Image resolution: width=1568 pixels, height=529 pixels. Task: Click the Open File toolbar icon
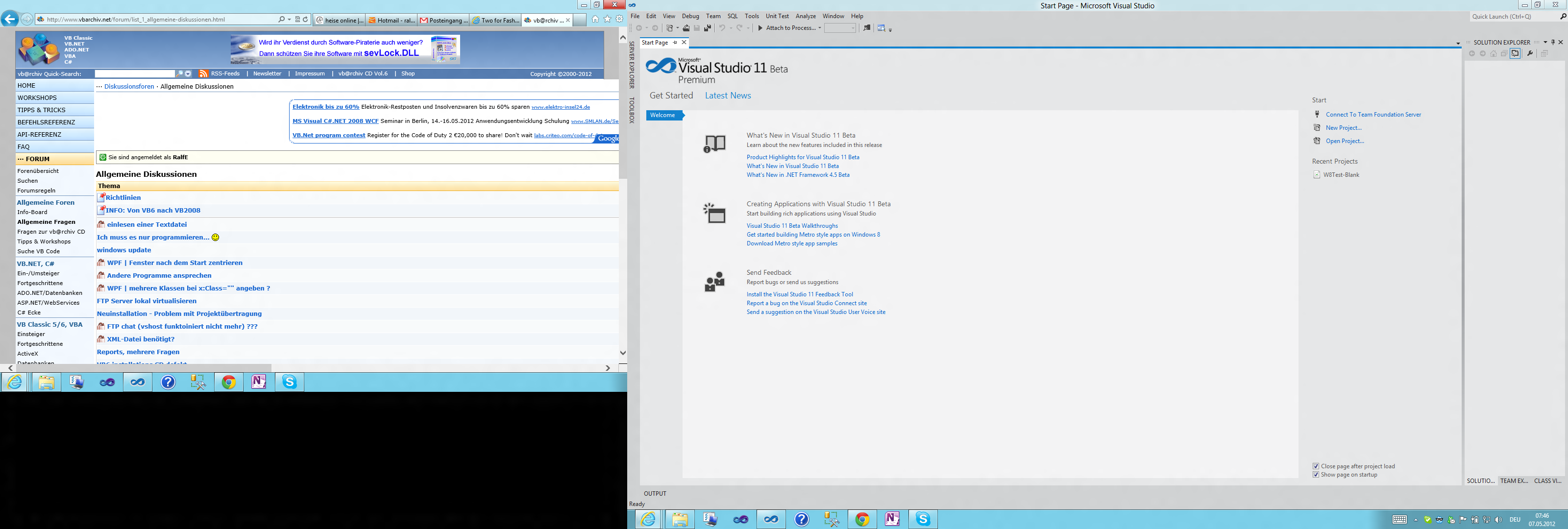coord(686,28)
